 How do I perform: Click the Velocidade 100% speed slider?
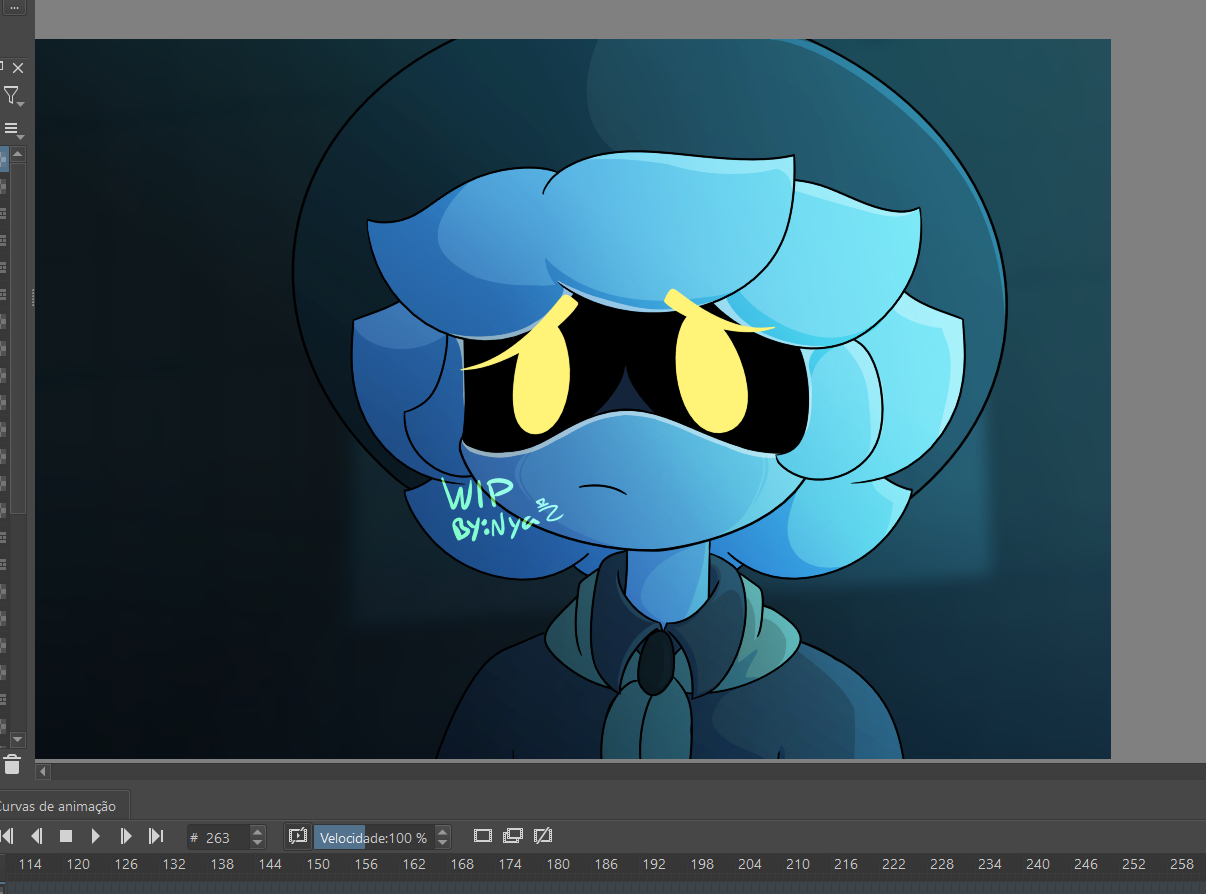[x=373, y=838]
